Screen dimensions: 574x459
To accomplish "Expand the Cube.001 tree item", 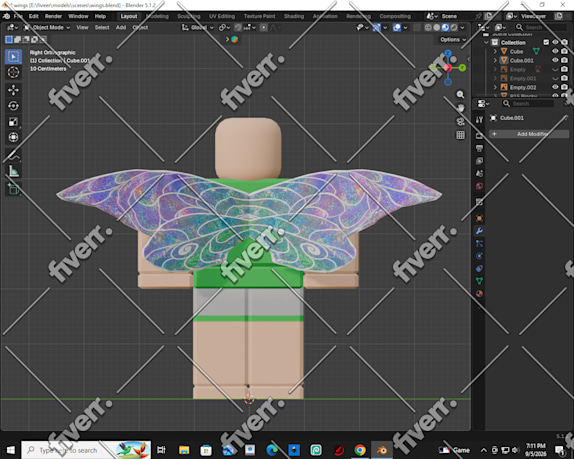I will click(495, 60).
